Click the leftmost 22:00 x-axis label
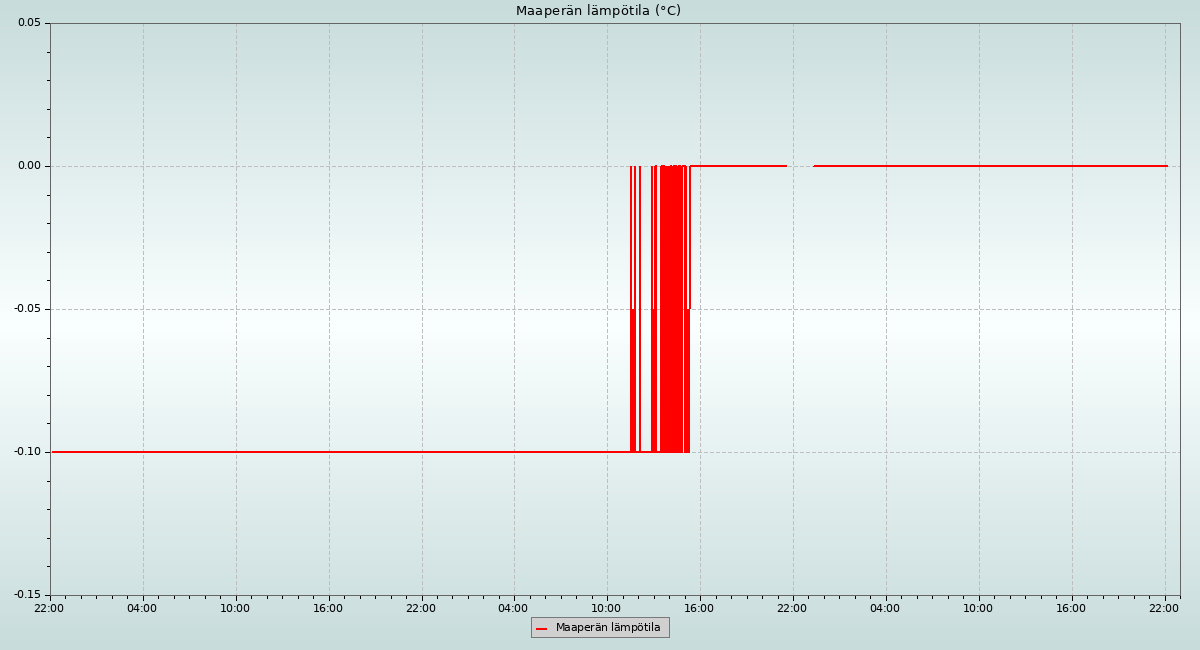The width and height of the screenshot is (1200, 650). tap(49, 608)
